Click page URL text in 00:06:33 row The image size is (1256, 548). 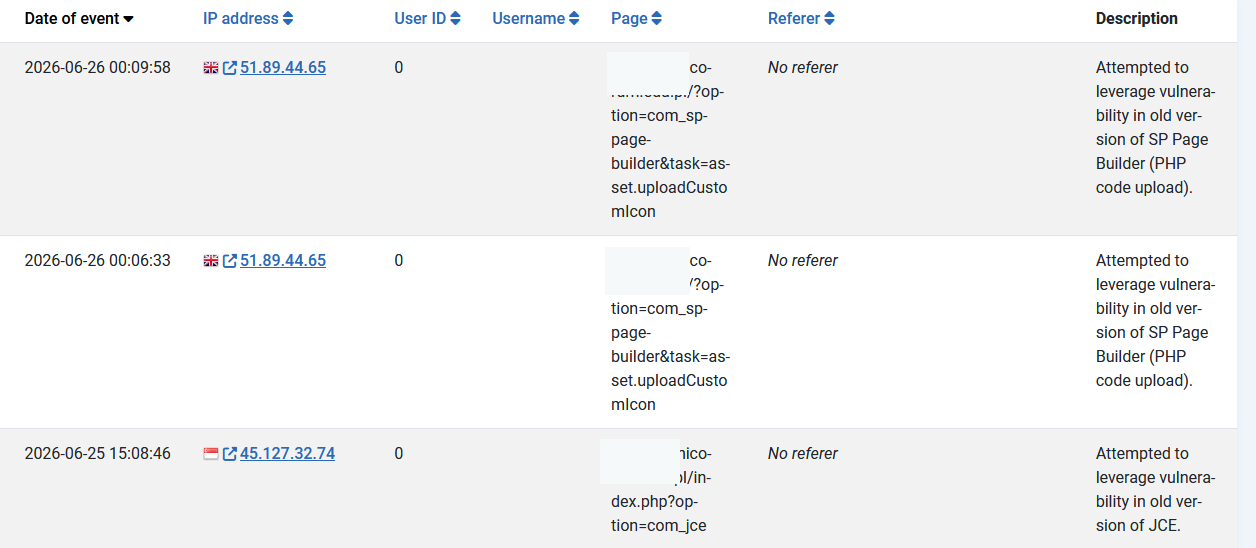click(670, 332)
